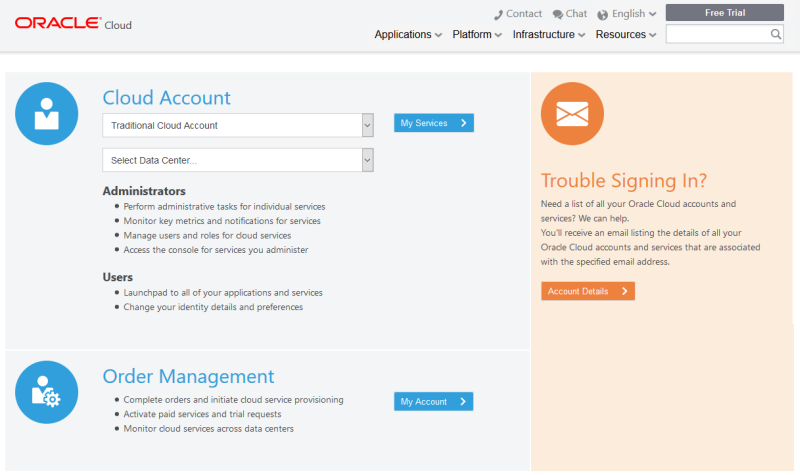
Task: Expand the English language selector
Action: pos(653,14)
